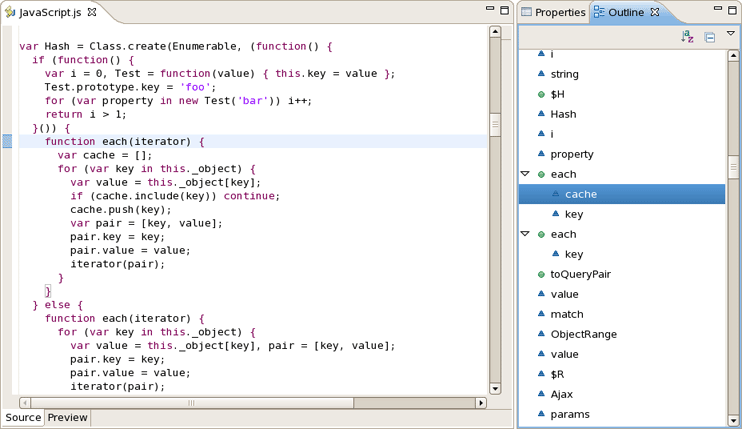The height and width of the screenshot is (429, 742).
Task: Select the key under first each node
Action: point(574,214)
